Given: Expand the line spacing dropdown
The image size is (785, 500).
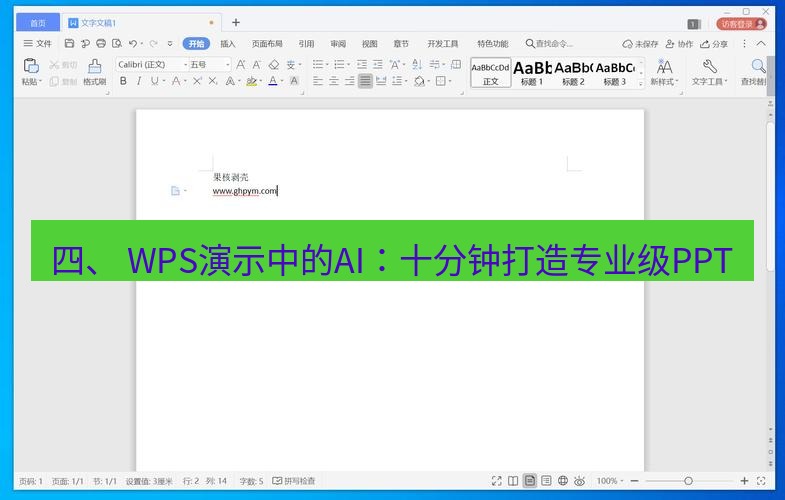Looking at the screenshot, I should (405, 81).
